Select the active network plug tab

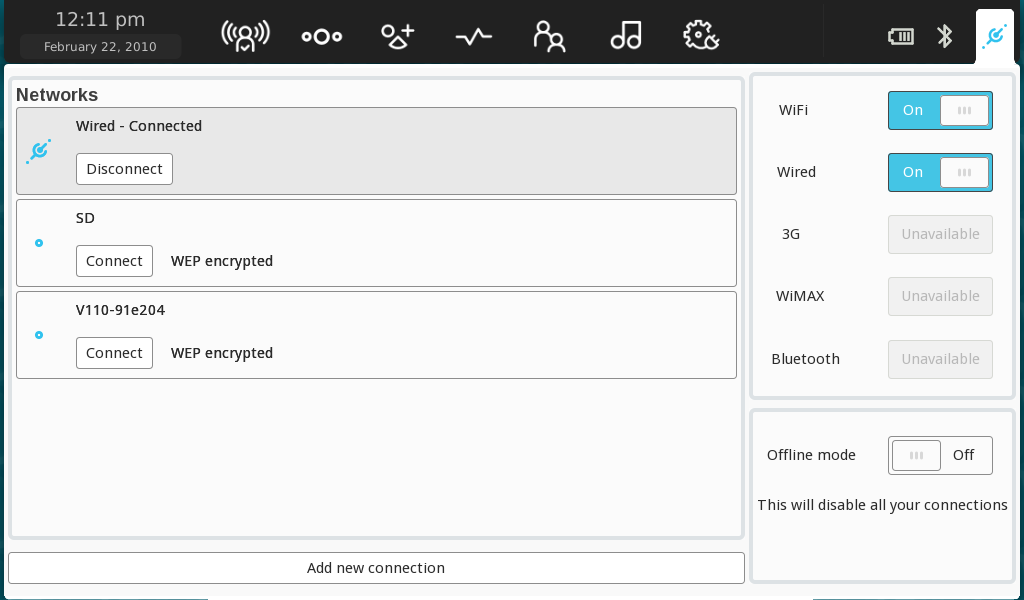tap(995, 37)
